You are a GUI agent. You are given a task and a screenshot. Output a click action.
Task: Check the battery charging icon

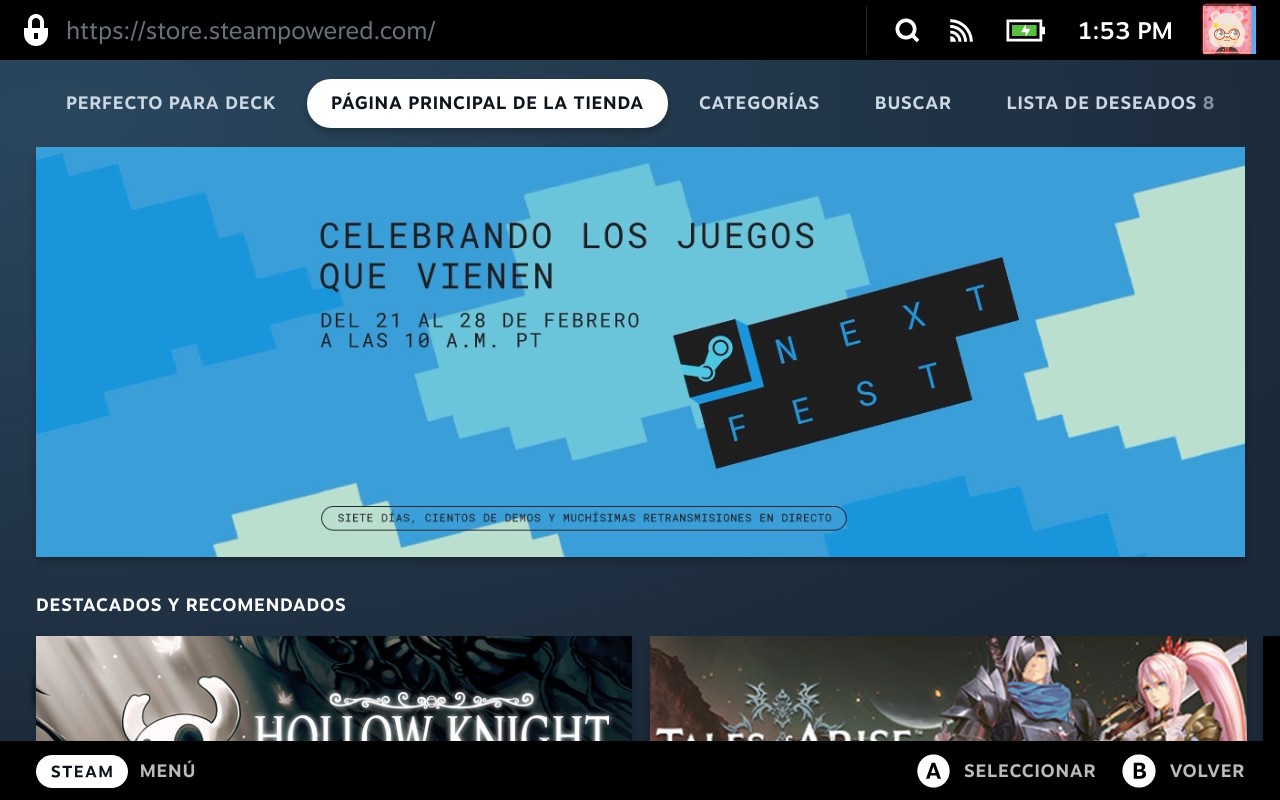point(1025,31)
